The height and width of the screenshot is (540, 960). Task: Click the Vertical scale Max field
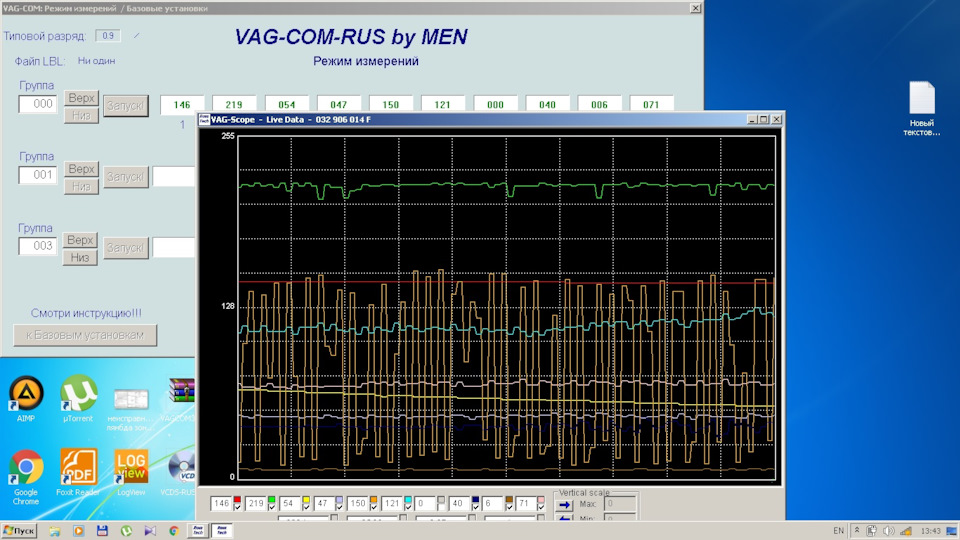pos(620,504)
